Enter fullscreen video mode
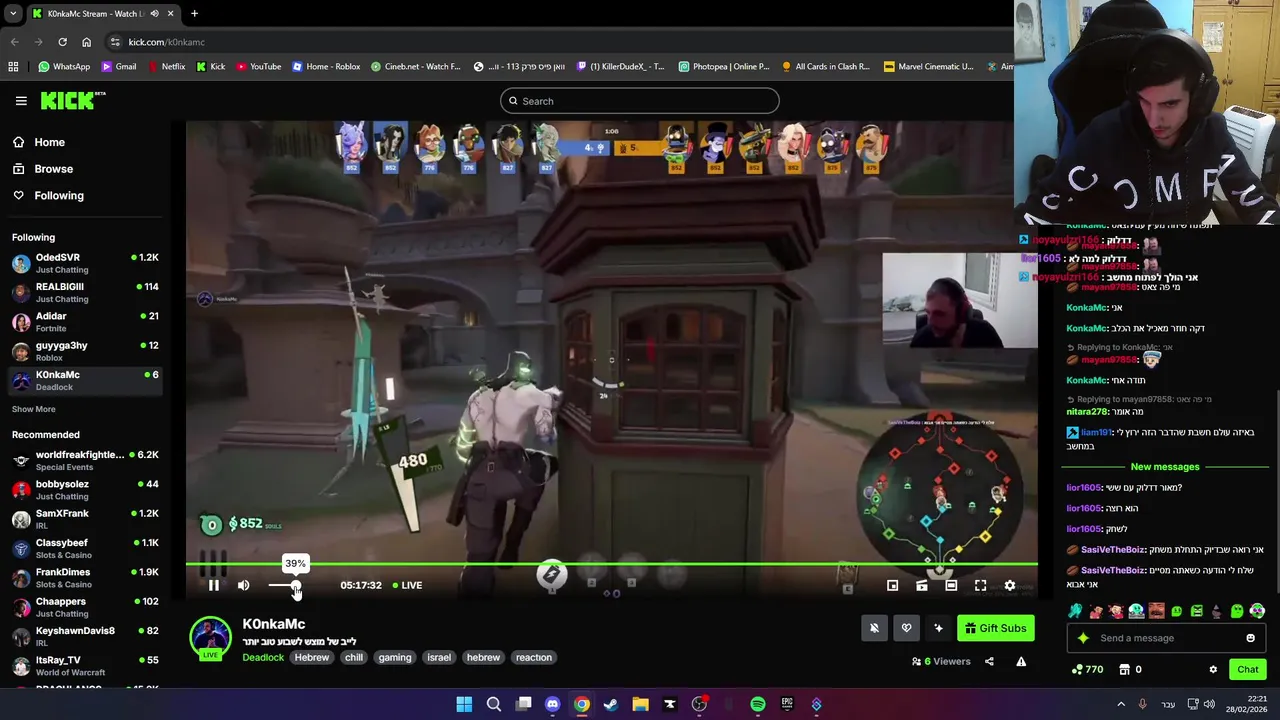This screenshot has height=720, width=1280. [x=980, y=586]
